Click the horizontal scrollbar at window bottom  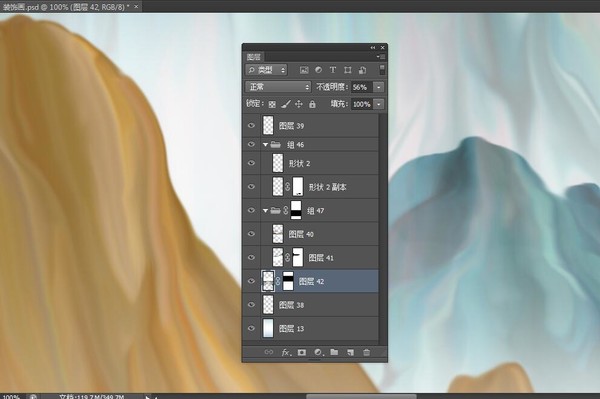click(361, 396)
